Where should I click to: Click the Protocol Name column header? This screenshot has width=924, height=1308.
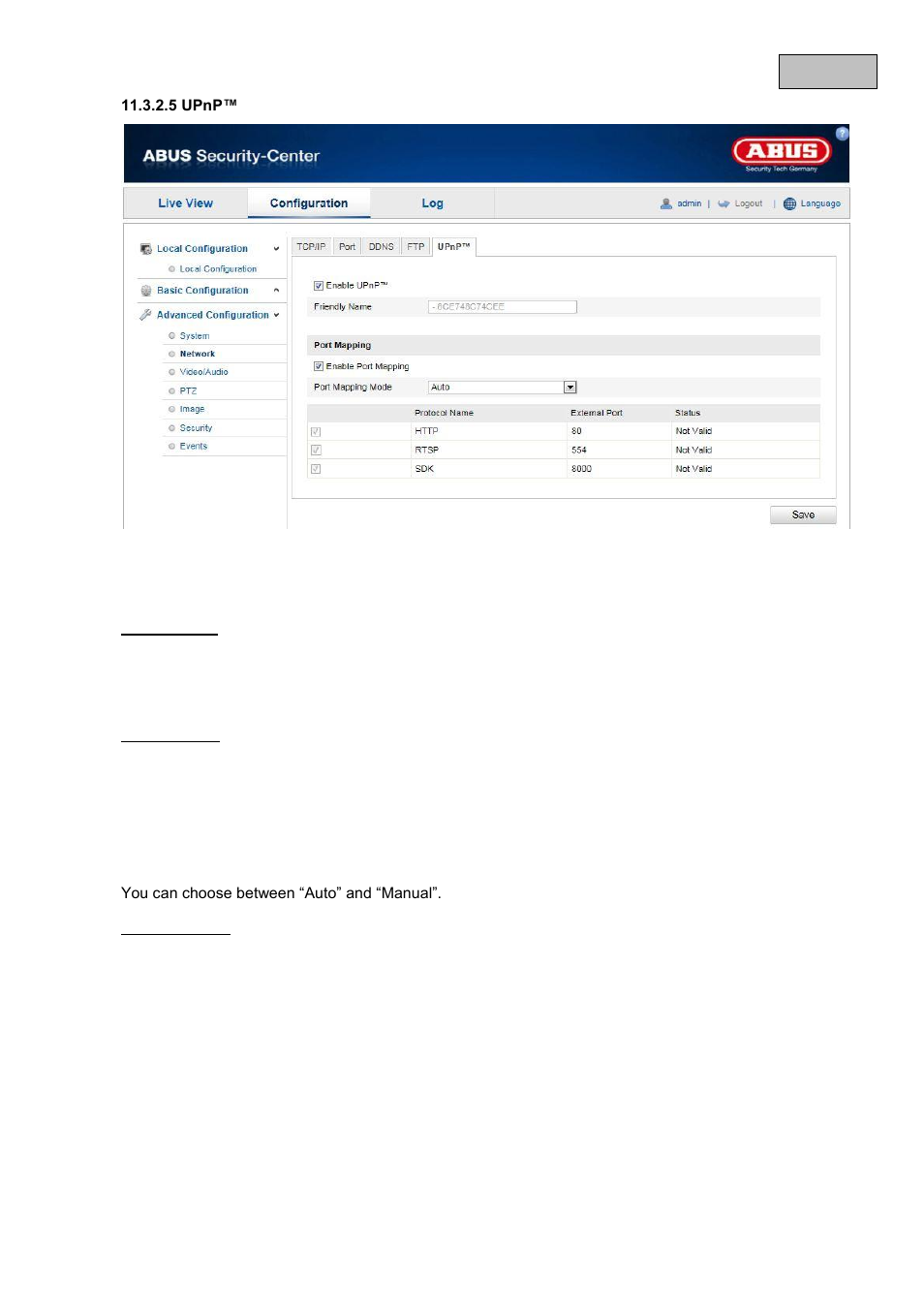(x=444, y=413)
